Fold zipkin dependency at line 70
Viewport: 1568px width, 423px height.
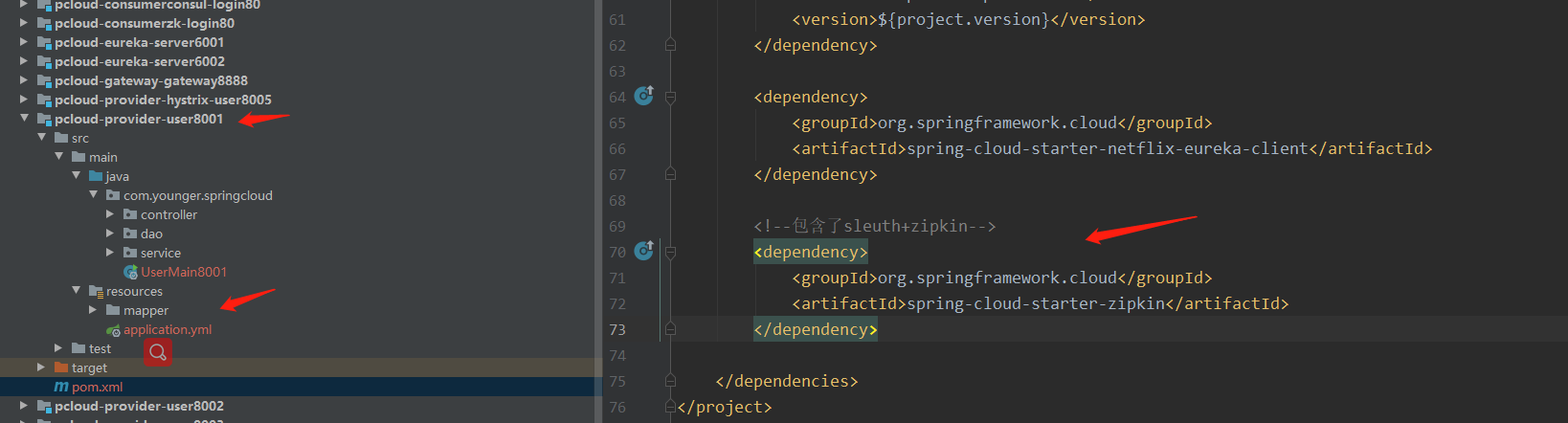click(670, 252)
